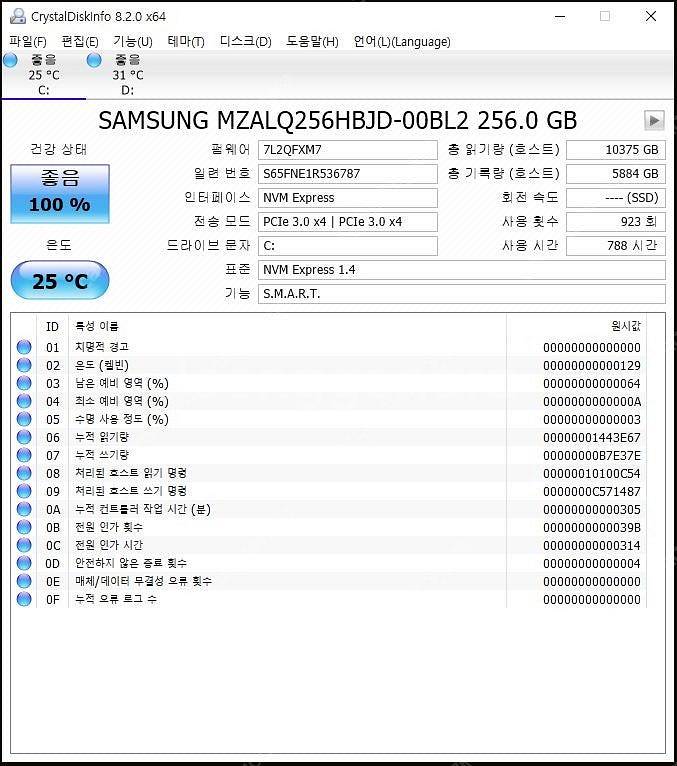Image resolution: width=677 pixels, height=766 pixels.
Task: Click the 특성 이름 column header
Action: 97,326
